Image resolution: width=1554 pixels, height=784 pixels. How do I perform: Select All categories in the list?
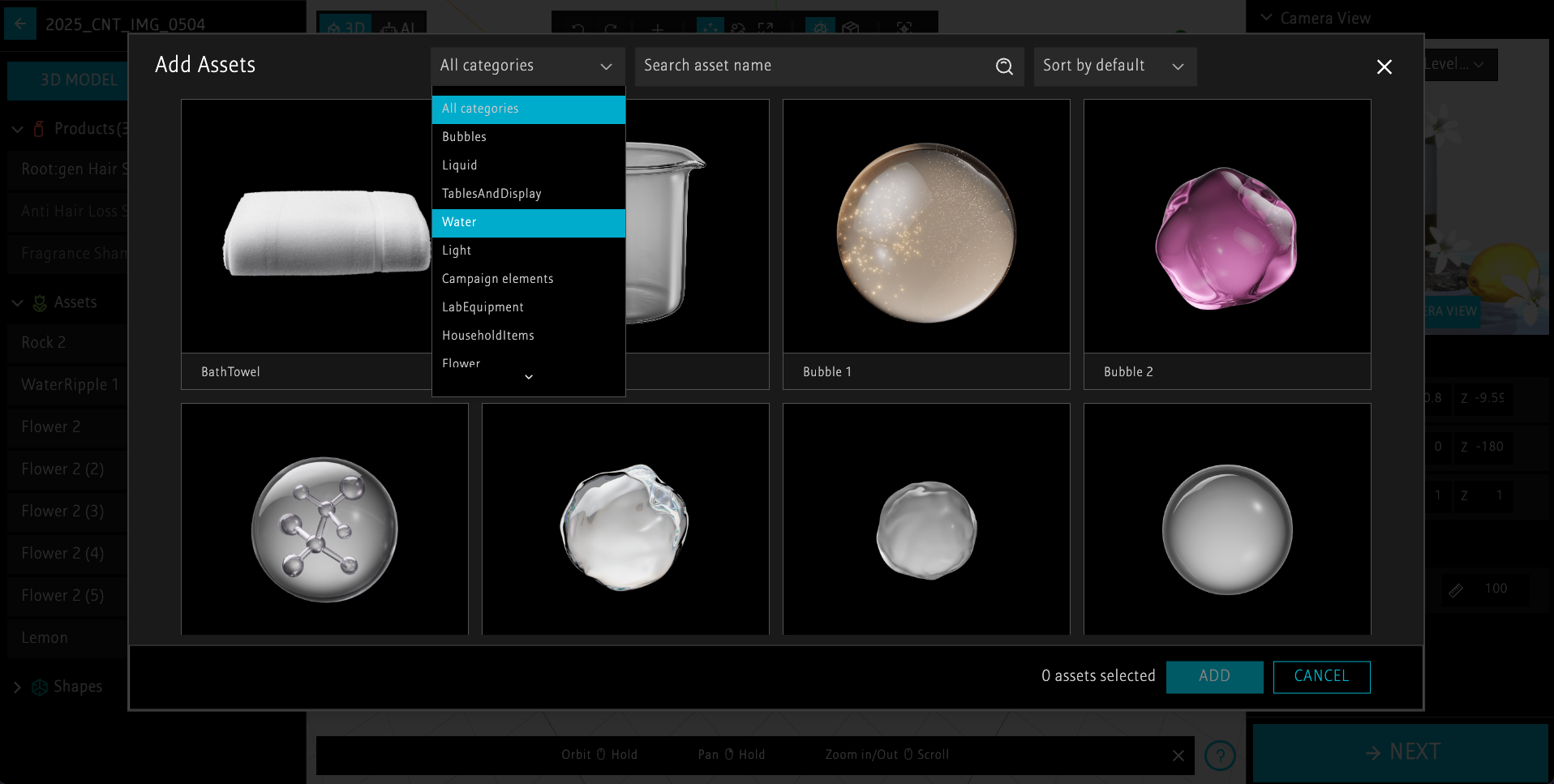pos(529,109)
